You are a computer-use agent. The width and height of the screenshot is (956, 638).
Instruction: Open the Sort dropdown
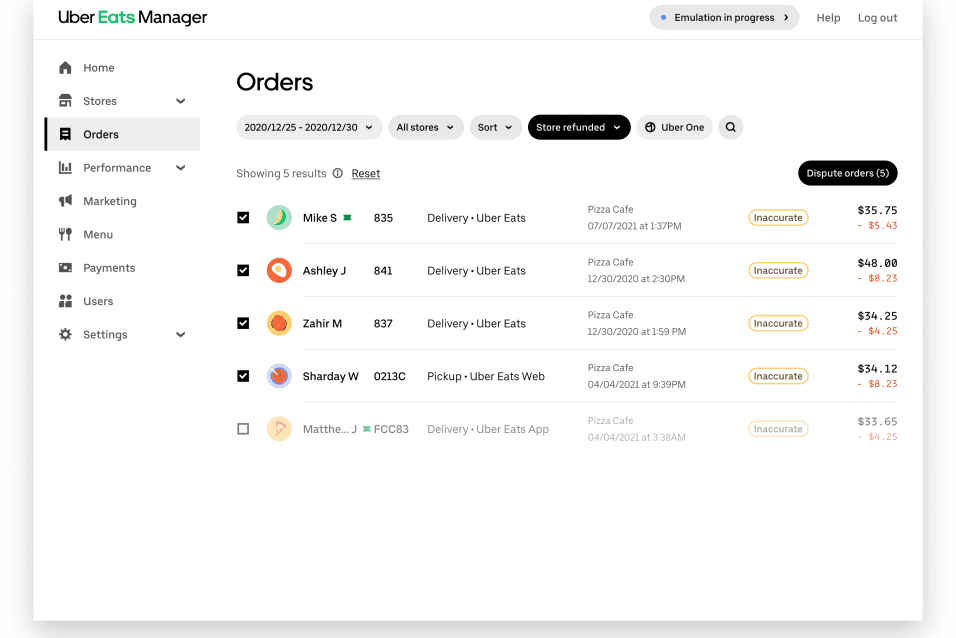[x=495, y=127]
